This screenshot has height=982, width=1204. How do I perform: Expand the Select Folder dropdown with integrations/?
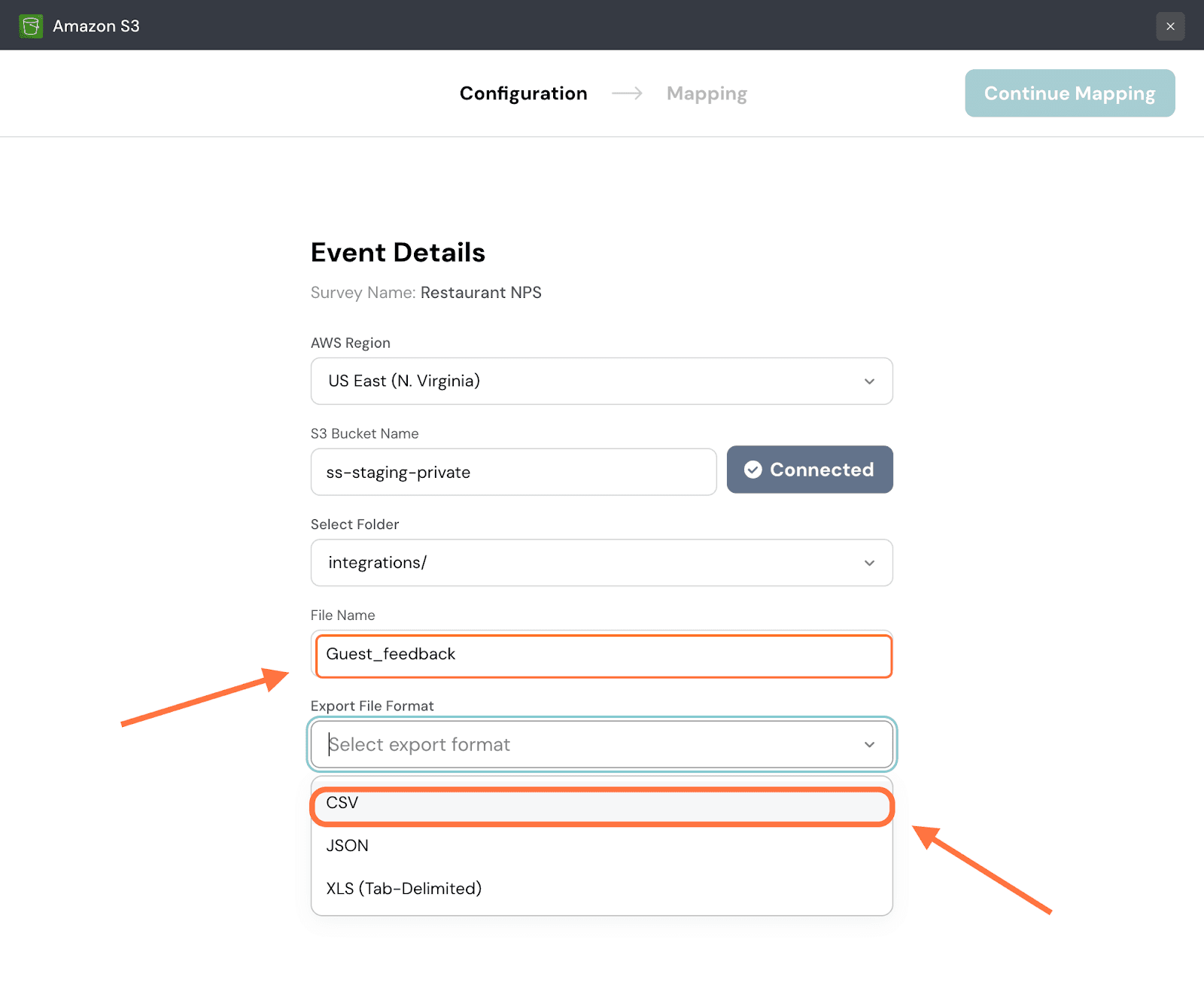point(587,563)
